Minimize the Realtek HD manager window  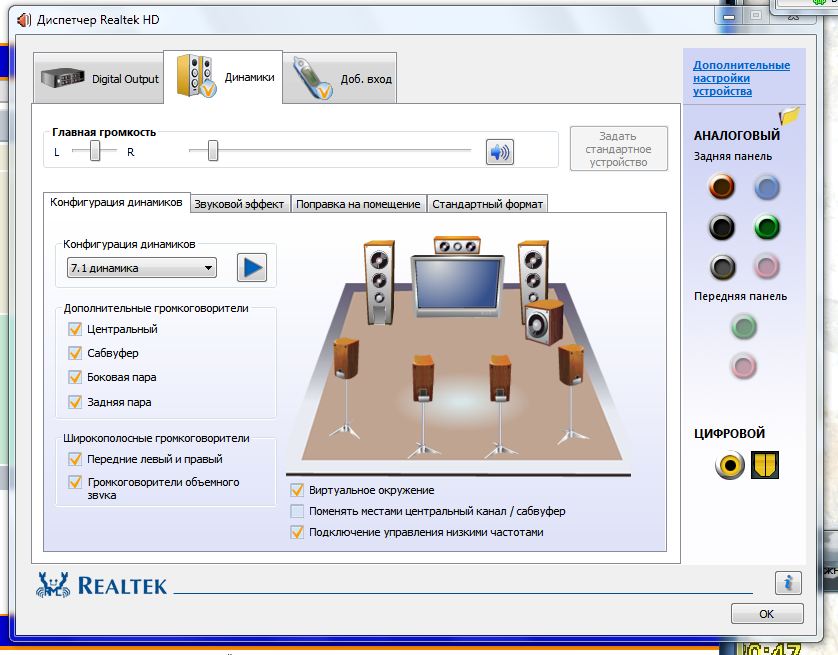[729, 16]
